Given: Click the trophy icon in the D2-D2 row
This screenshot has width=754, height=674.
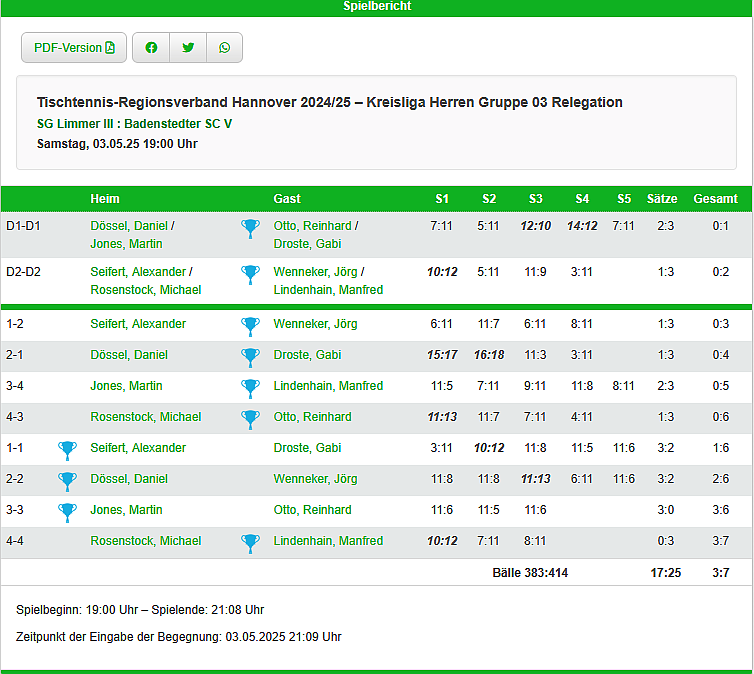Looking at the screenshot, I should pos(250,274).
